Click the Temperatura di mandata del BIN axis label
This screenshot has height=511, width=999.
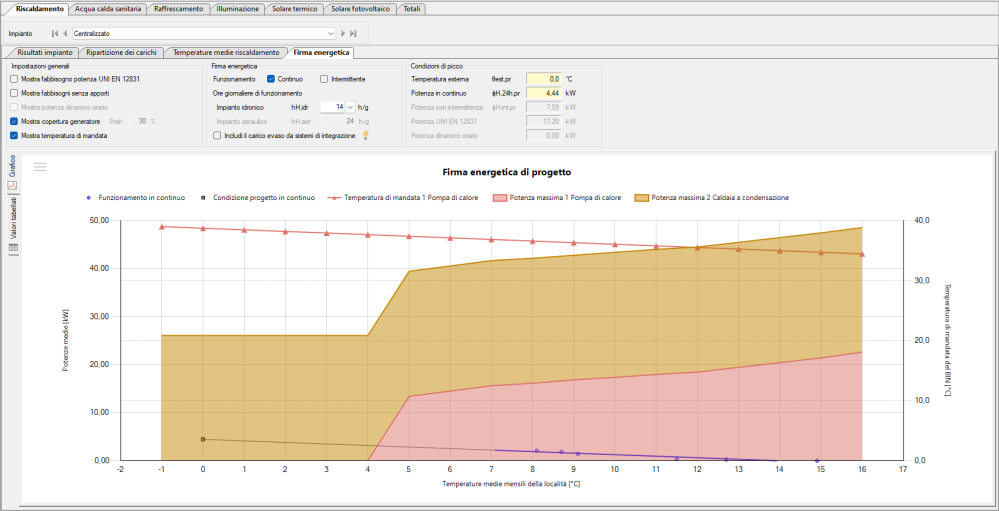(947, 340)
